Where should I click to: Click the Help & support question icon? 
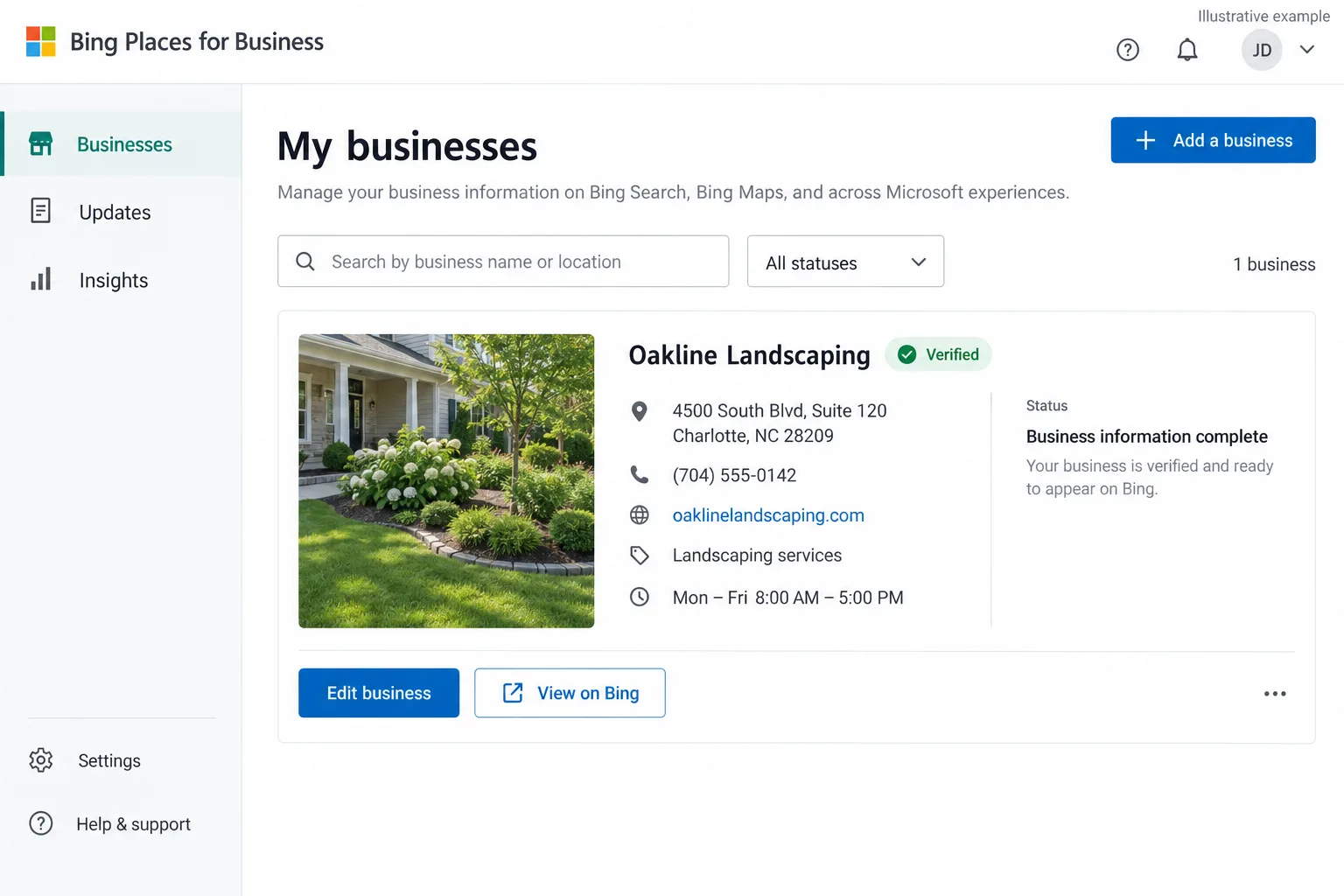[41, 823]
